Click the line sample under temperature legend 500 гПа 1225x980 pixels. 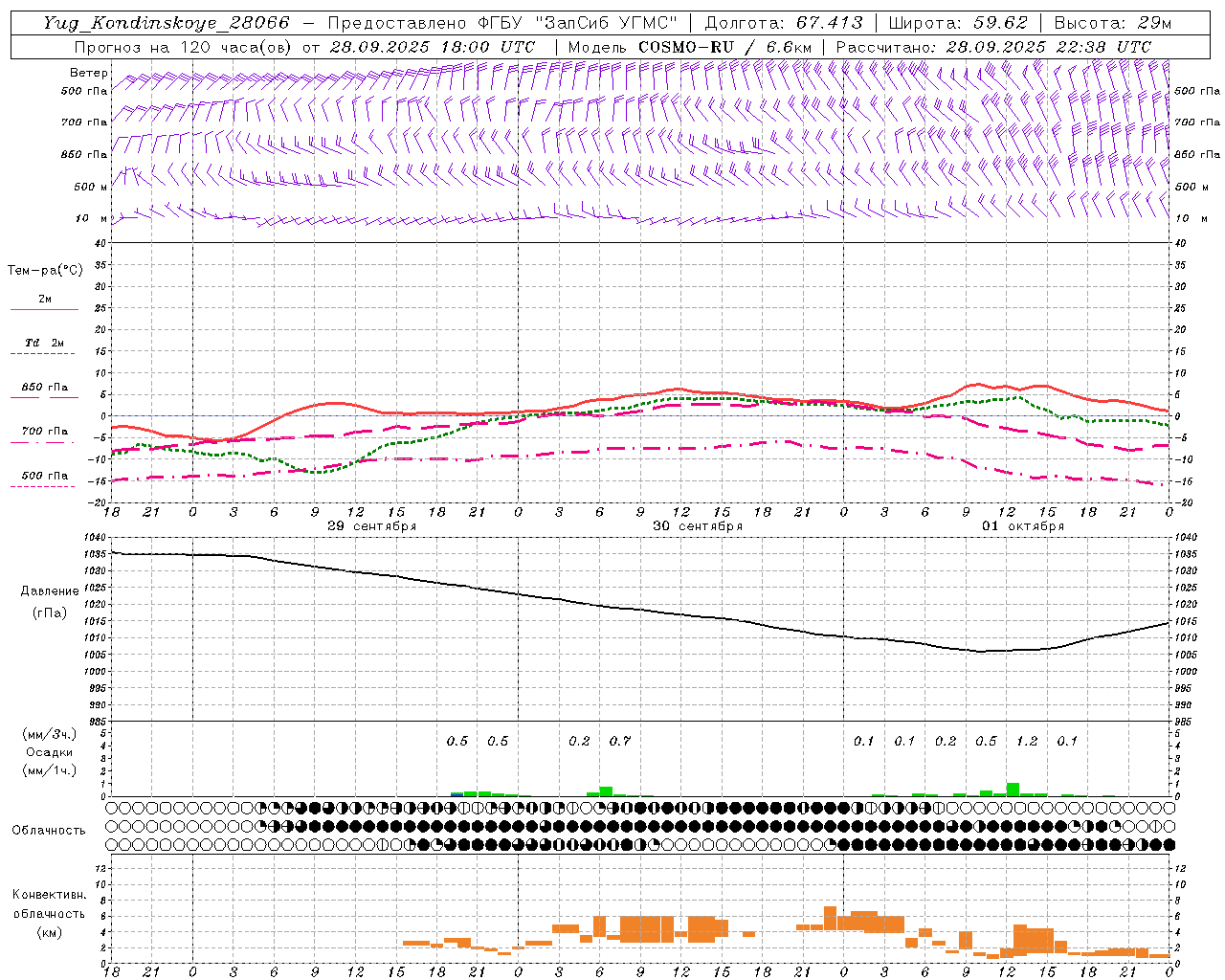tap(43, 486)
